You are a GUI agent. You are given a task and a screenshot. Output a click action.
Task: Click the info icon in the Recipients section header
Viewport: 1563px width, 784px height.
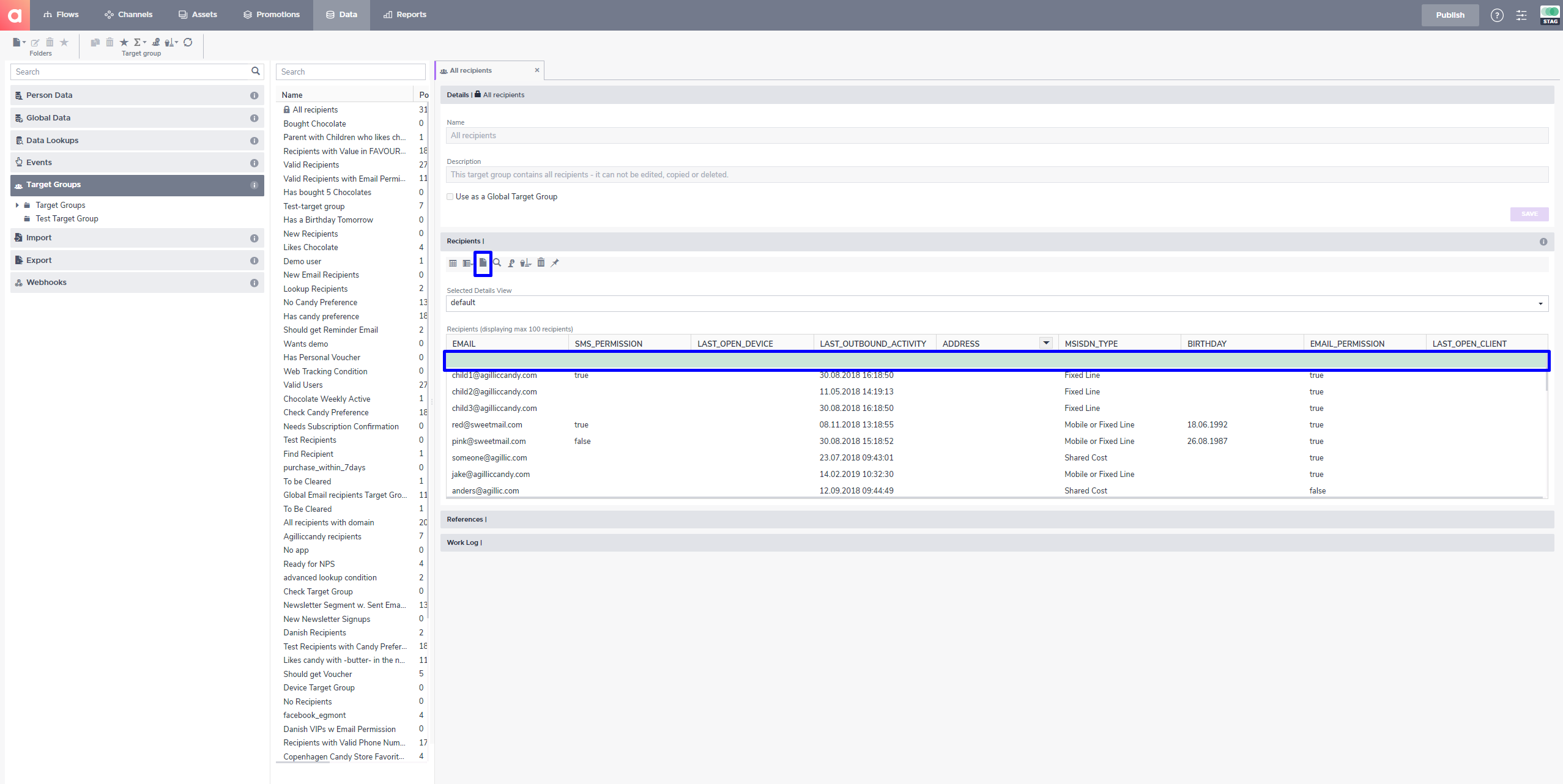1543,242
